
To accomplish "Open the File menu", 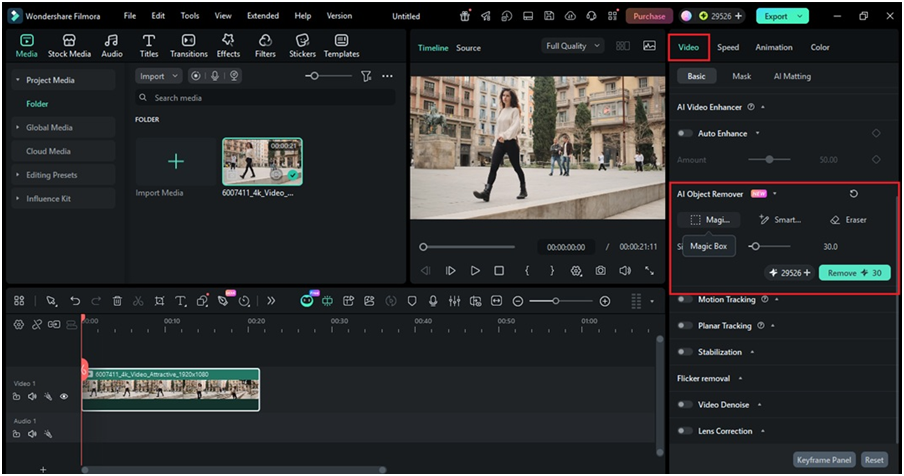I will (130, 16).
